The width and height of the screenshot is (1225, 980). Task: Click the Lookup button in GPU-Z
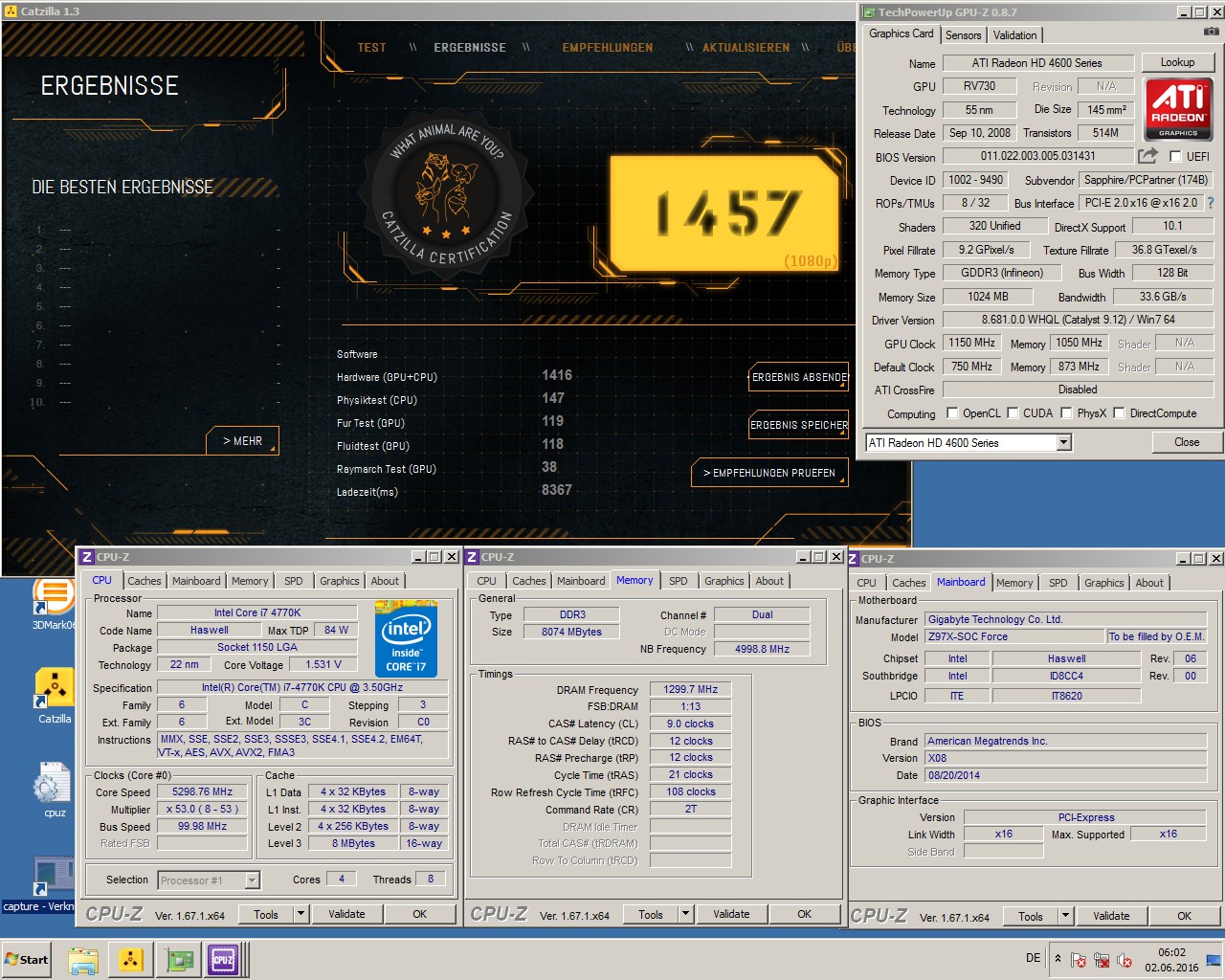pyautogui.click(x=1177, y=62)
